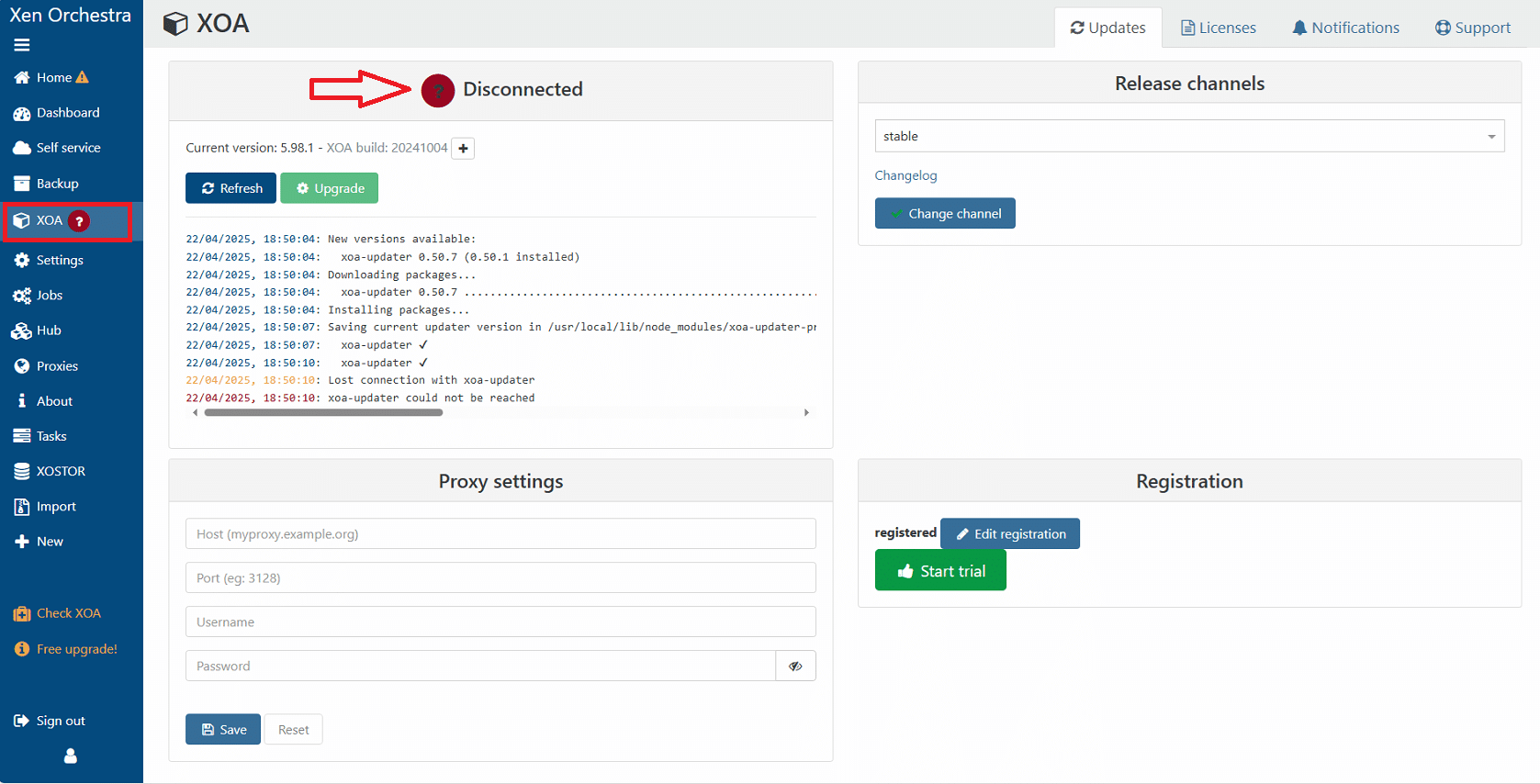The width and height of the screenshot is (1540, 784).
Task: Click Upgrade button
Action: click(x=330, y=188)
